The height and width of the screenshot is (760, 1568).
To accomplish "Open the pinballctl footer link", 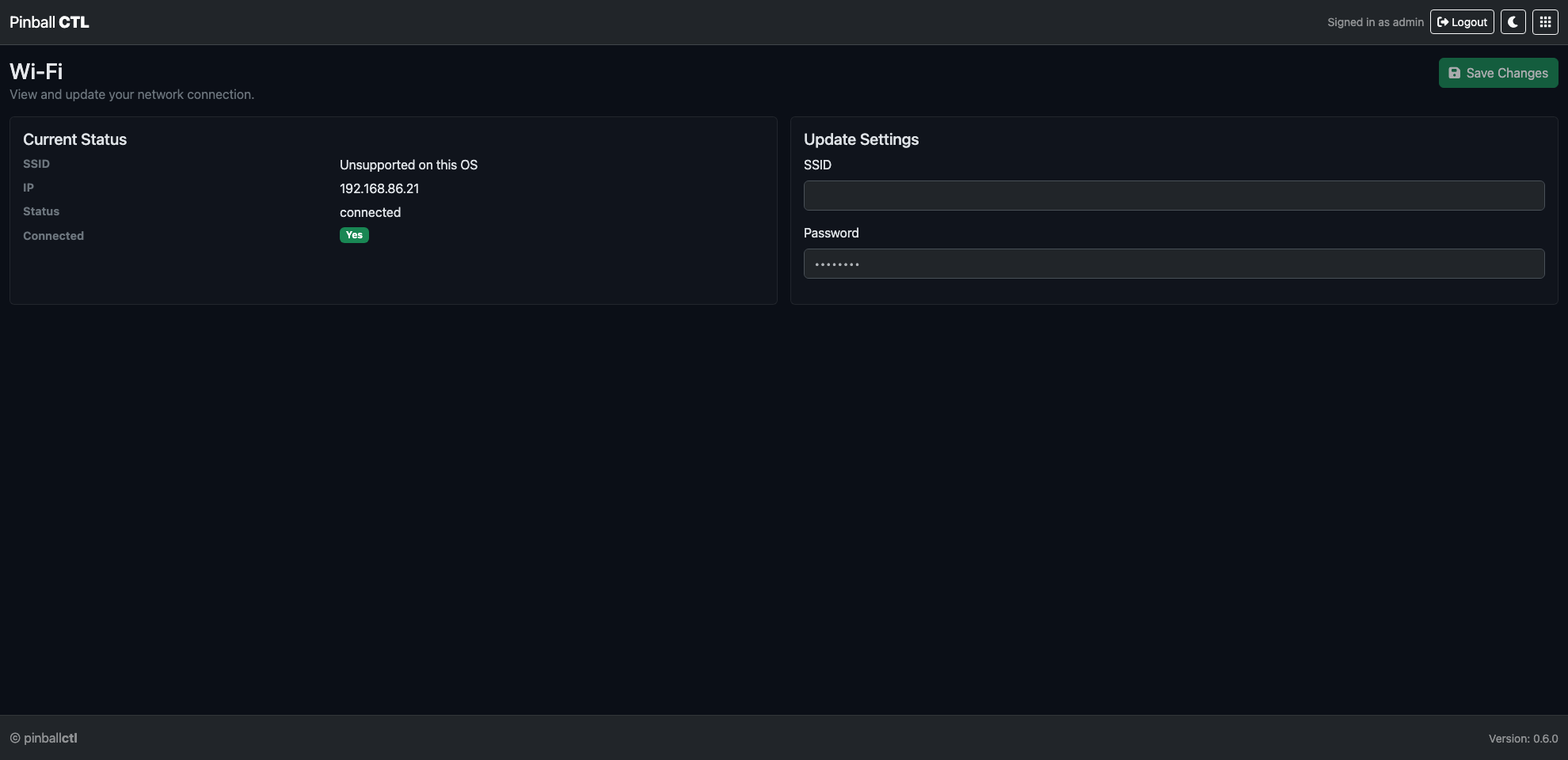I will tap(51, 738).
